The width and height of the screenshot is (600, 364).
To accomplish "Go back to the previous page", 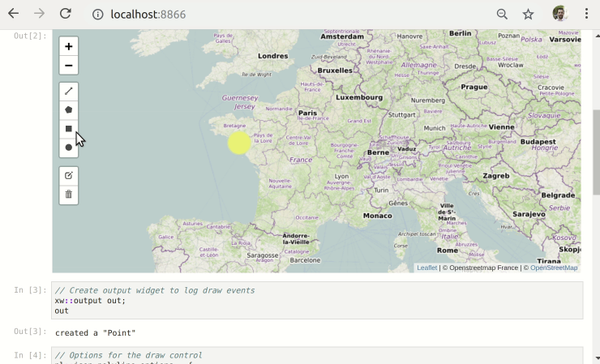I will point(13,14).
